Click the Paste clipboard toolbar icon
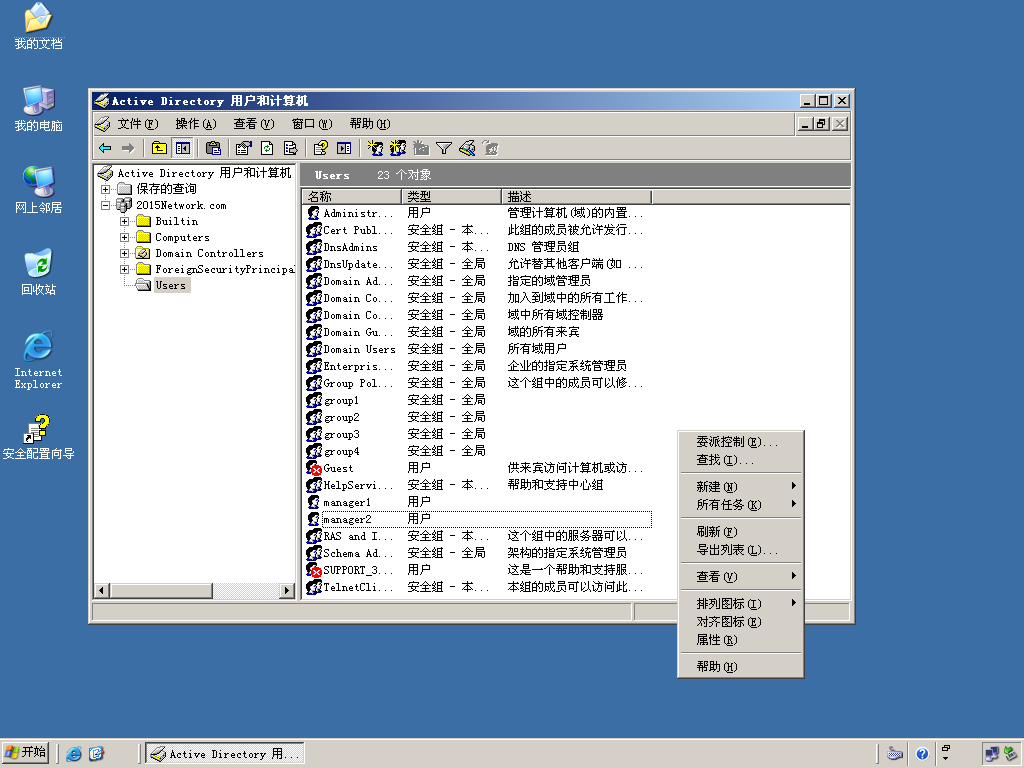1024x768 pixels. pos(213,148)
